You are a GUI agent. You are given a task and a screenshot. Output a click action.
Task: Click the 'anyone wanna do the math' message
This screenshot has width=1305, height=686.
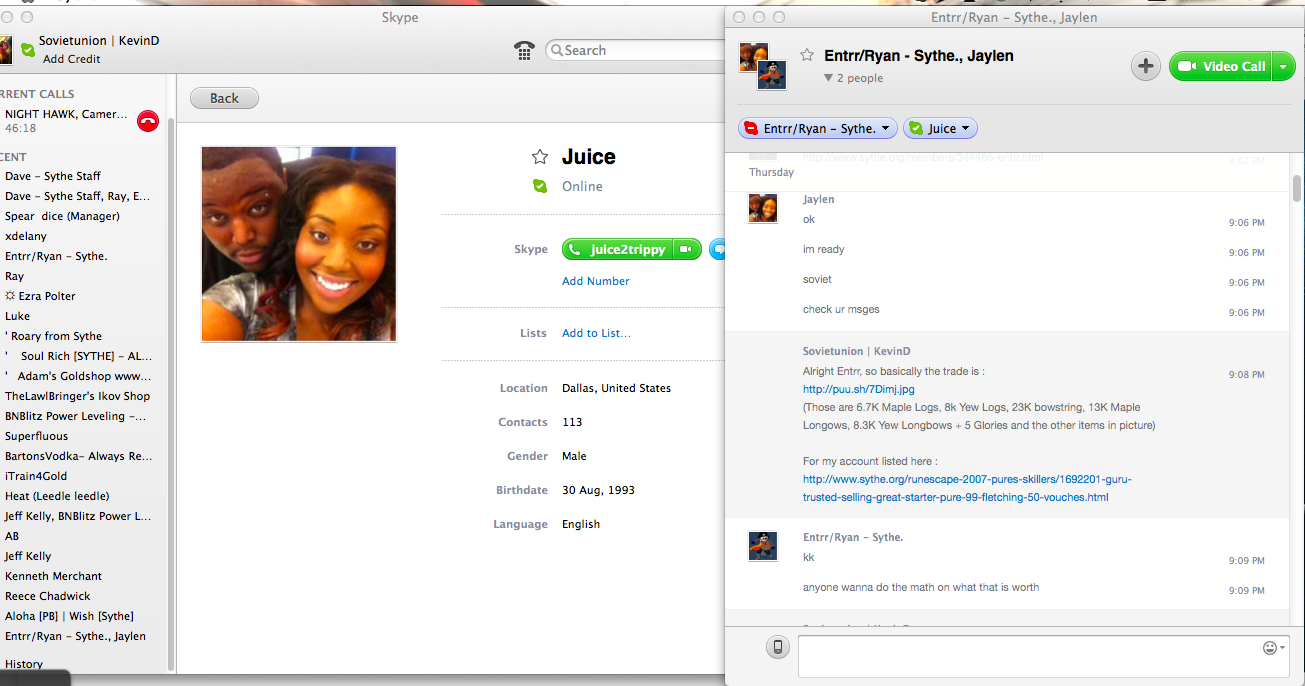[x=921, y=587]
